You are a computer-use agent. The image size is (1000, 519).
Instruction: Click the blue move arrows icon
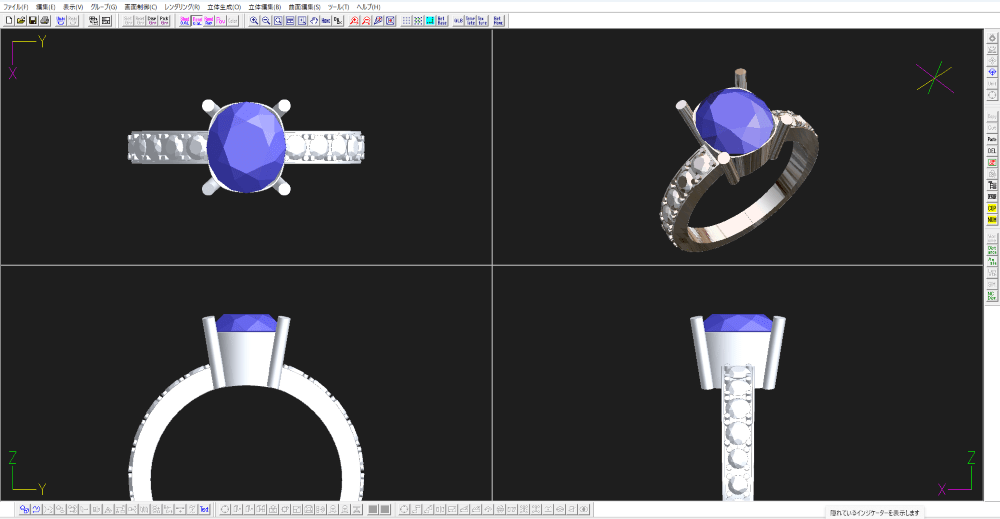tap(992, 72)
